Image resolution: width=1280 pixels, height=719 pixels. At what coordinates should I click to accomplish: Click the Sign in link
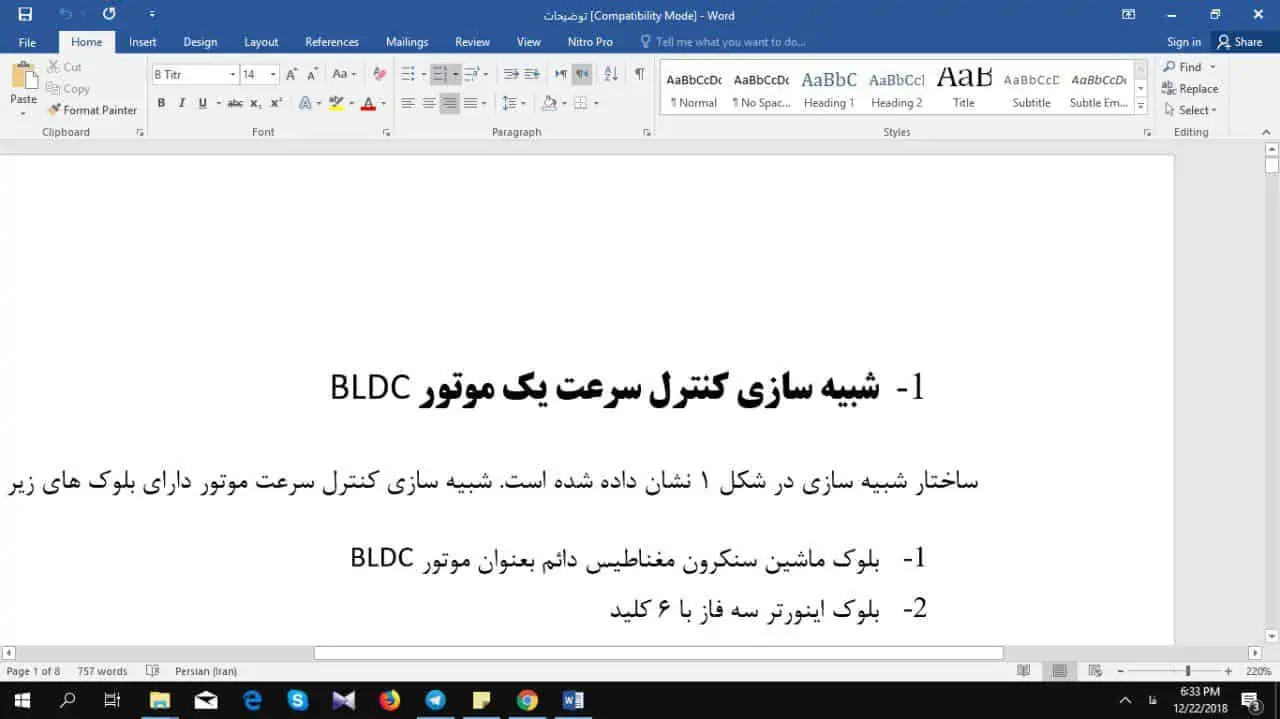(1184, 42)
